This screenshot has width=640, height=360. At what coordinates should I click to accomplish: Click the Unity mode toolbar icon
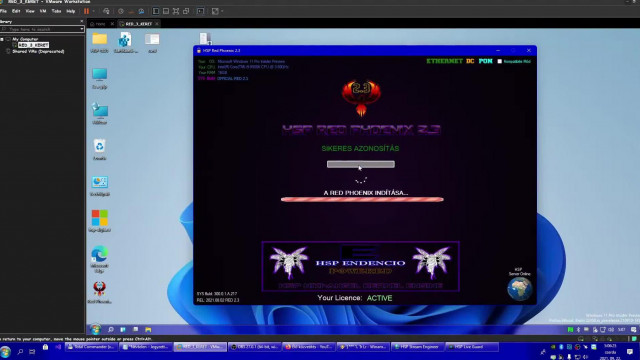[186, 11]
